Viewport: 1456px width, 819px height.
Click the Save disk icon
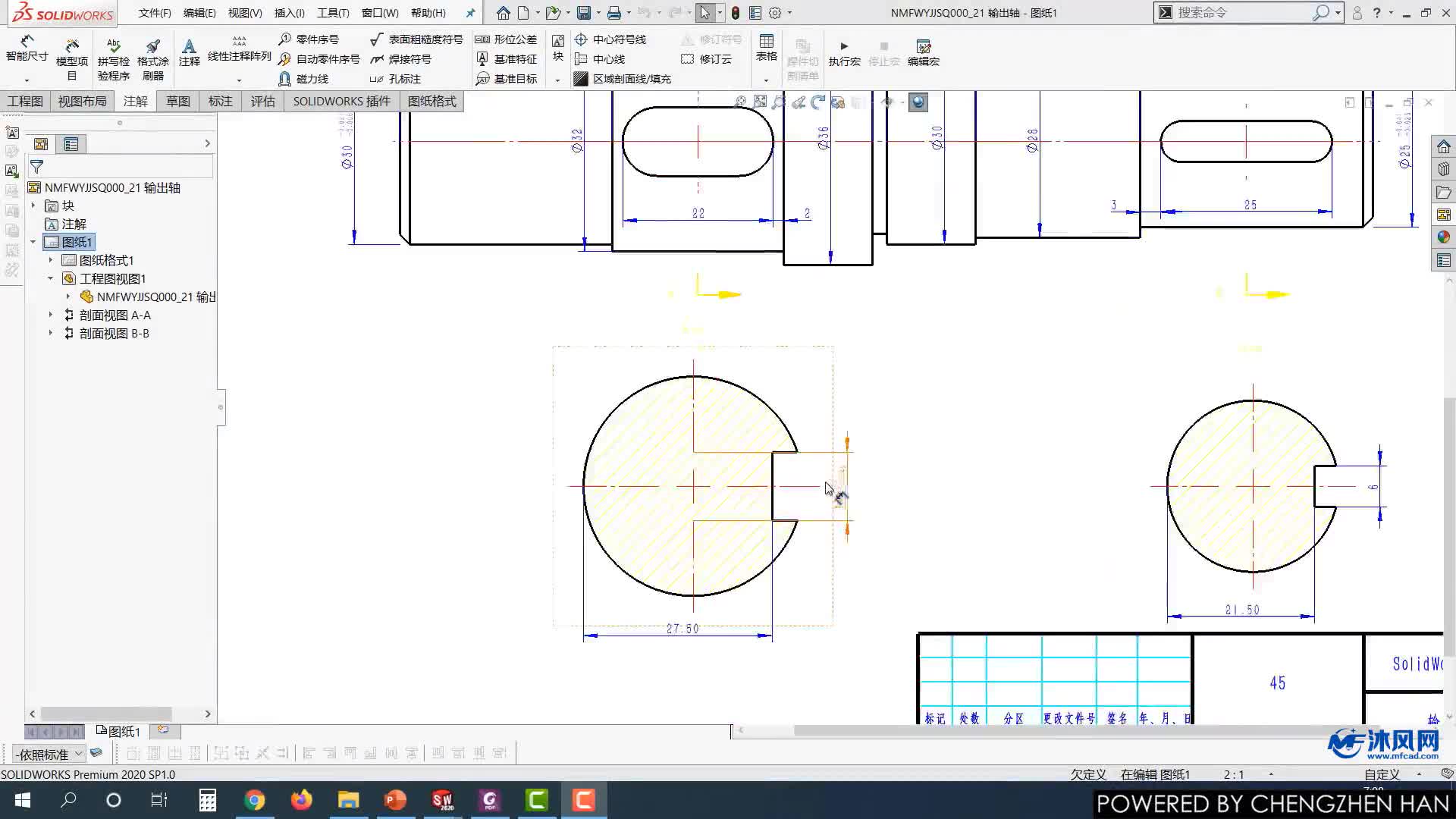coord(583,13)
